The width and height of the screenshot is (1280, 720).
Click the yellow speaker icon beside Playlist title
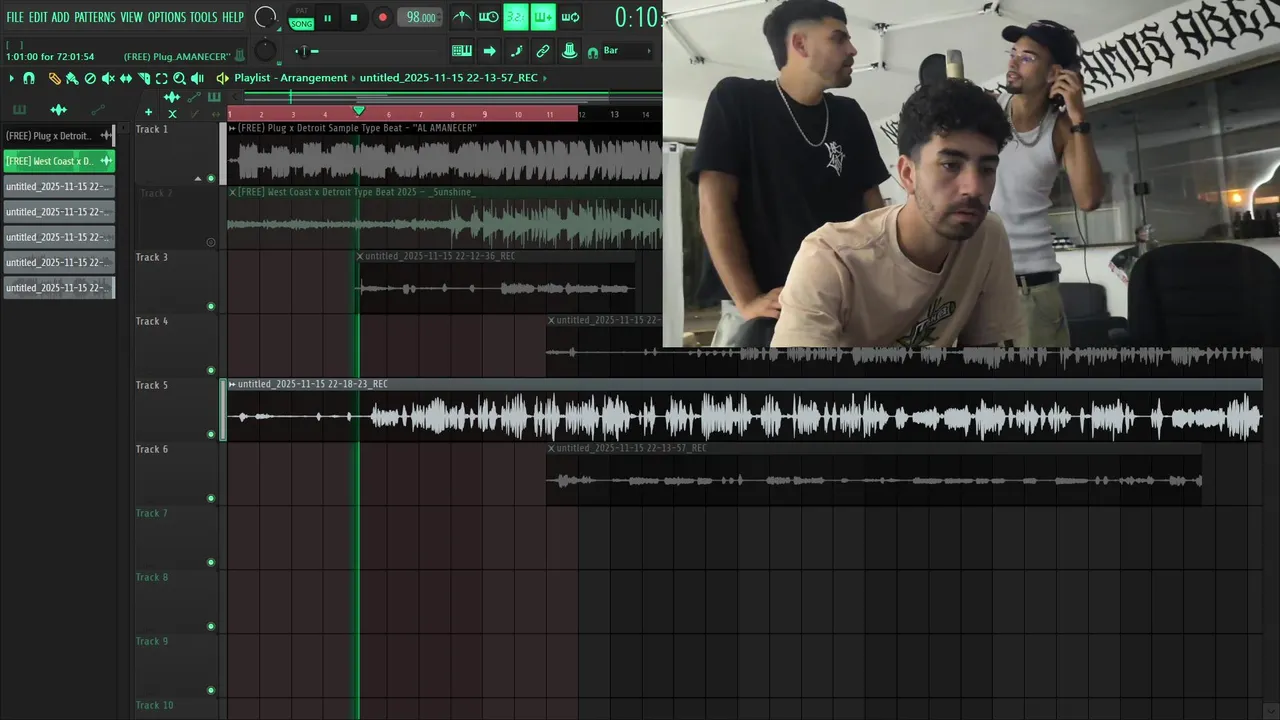[x=223, y=78]
